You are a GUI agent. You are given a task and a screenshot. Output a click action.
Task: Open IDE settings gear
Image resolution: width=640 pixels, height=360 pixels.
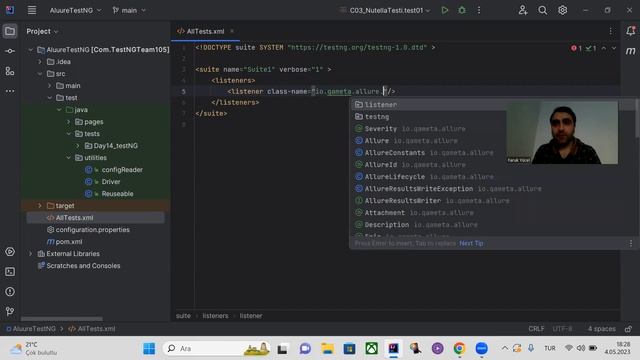click(562, 10)
